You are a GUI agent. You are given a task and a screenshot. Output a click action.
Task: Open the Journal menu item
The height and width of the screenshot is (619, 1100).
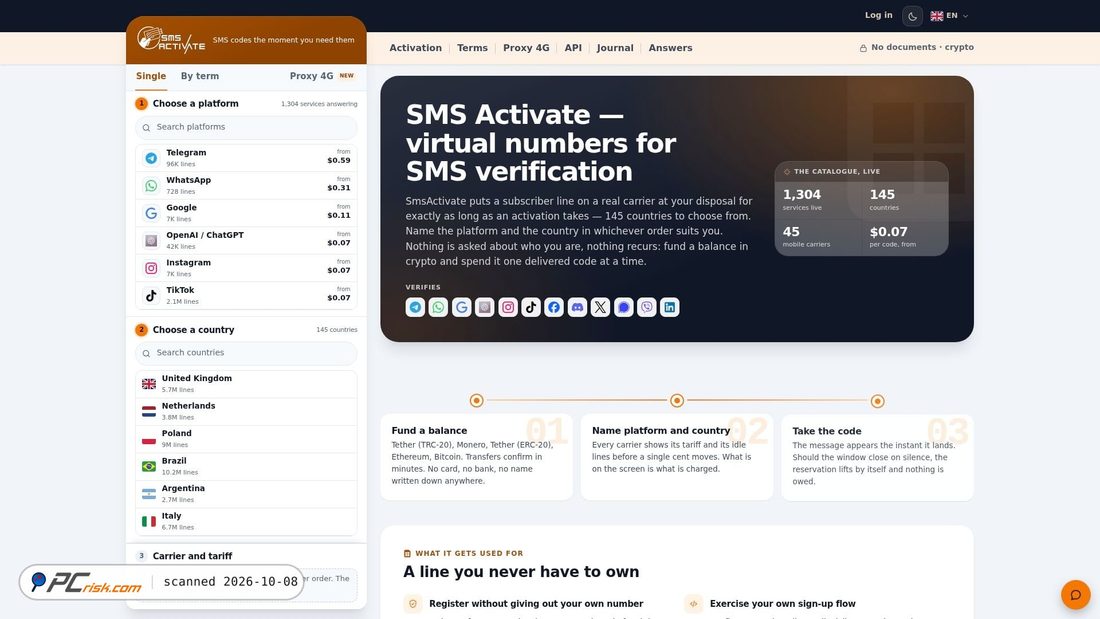(615, 48)
